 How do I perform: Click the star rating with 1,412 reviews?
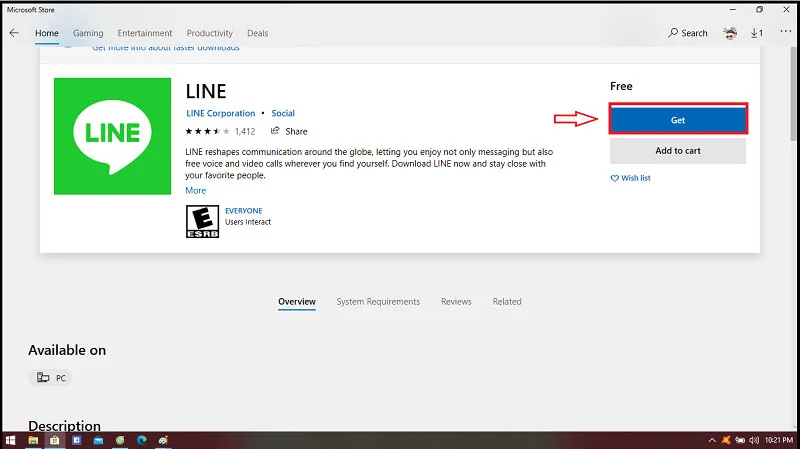pos(220,131)
